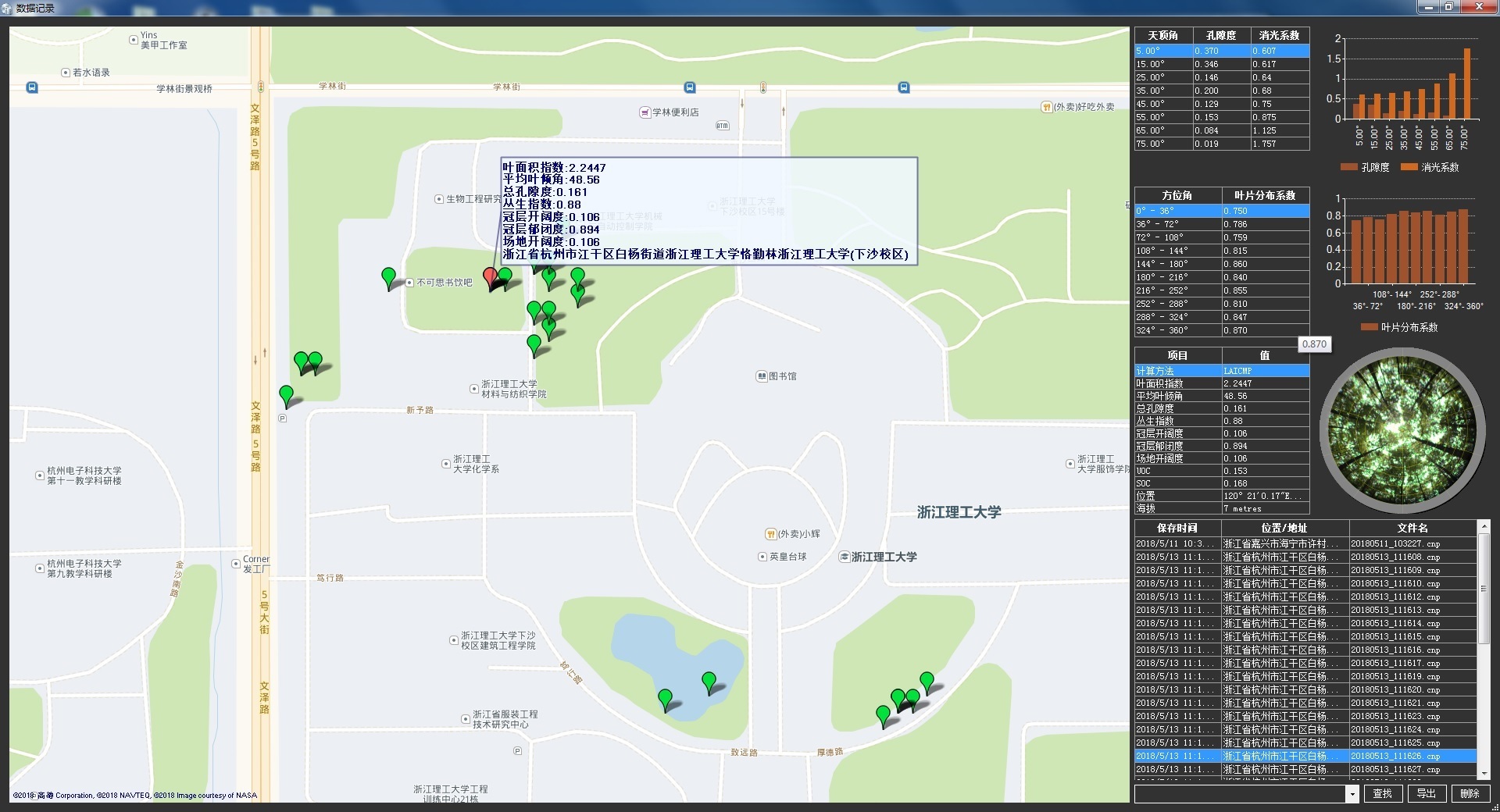Click bus stop icon beside 学林街景观桥

(32, 87)
